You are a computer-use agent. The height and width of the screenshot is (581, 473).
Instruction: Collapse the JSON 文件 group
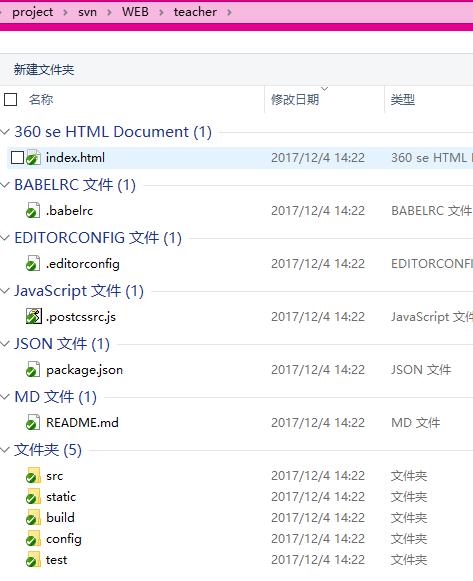(5, 344)
